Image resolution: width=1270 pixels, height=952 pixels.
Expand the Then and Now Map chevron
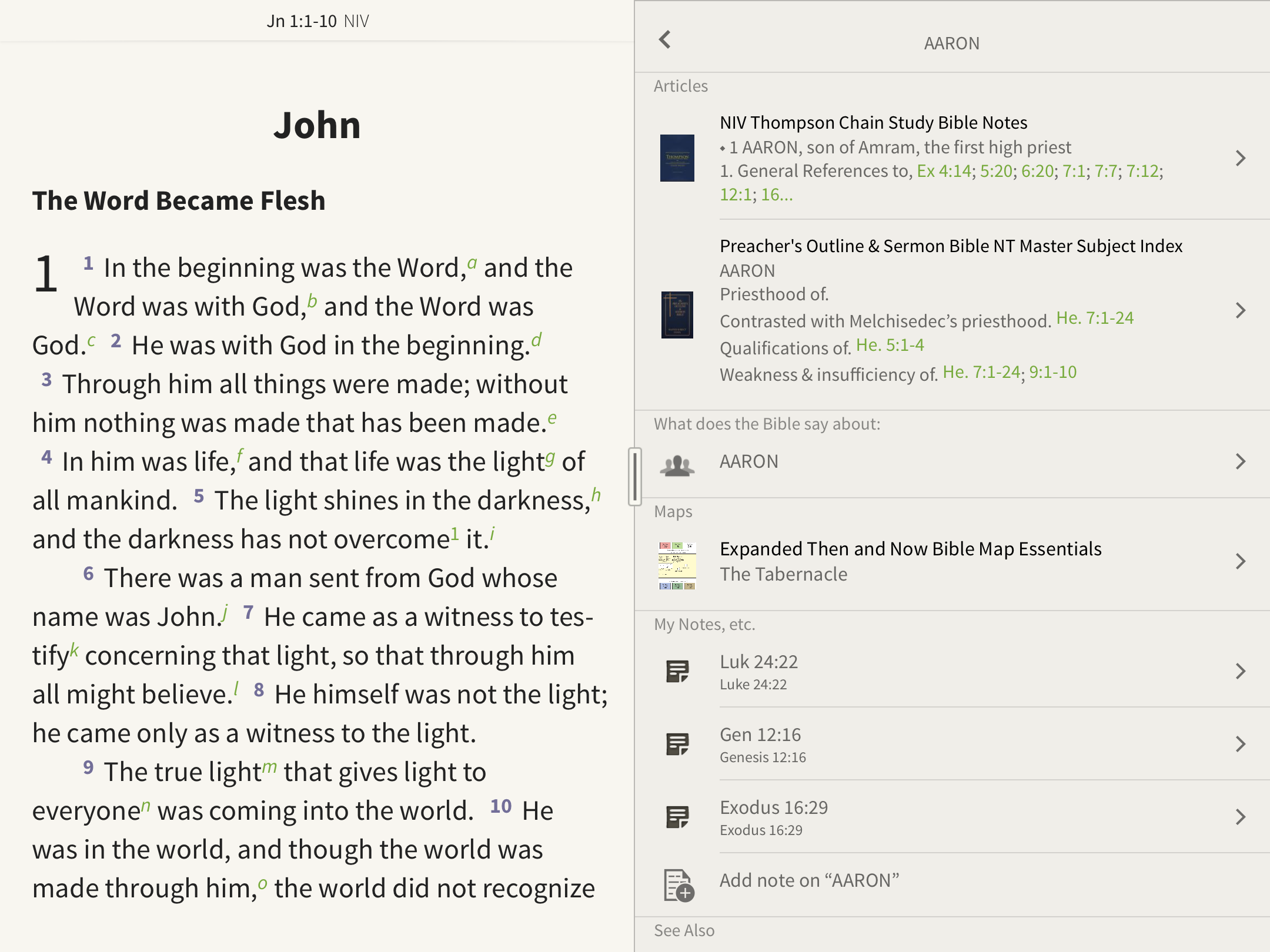point(1241,561)
